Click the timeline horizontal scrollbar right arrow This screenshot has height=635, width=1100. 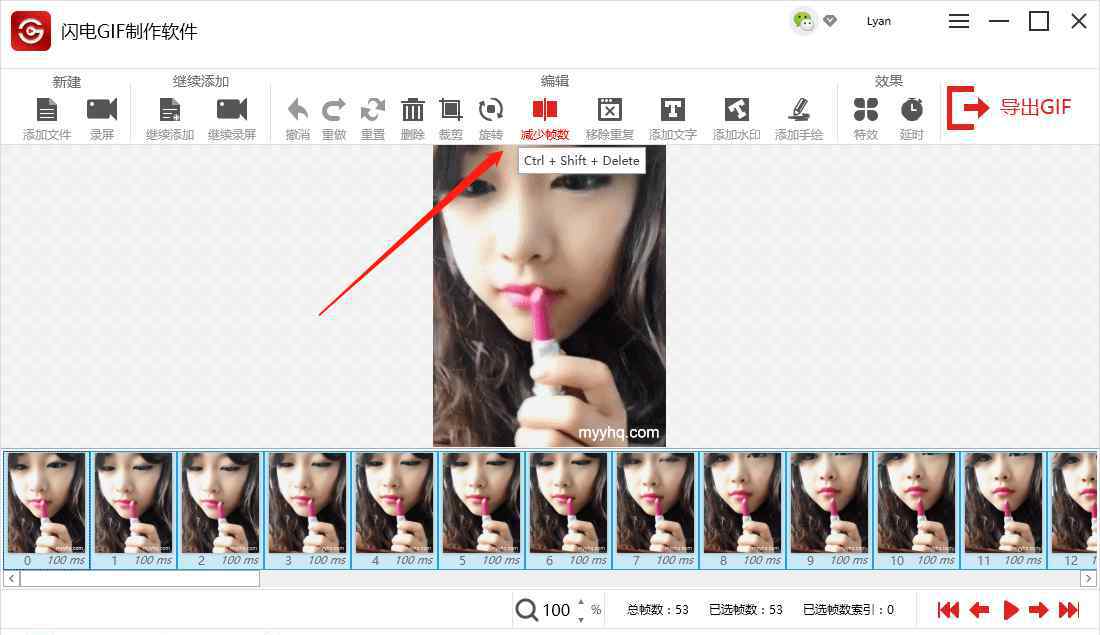tap(1088, 579)
